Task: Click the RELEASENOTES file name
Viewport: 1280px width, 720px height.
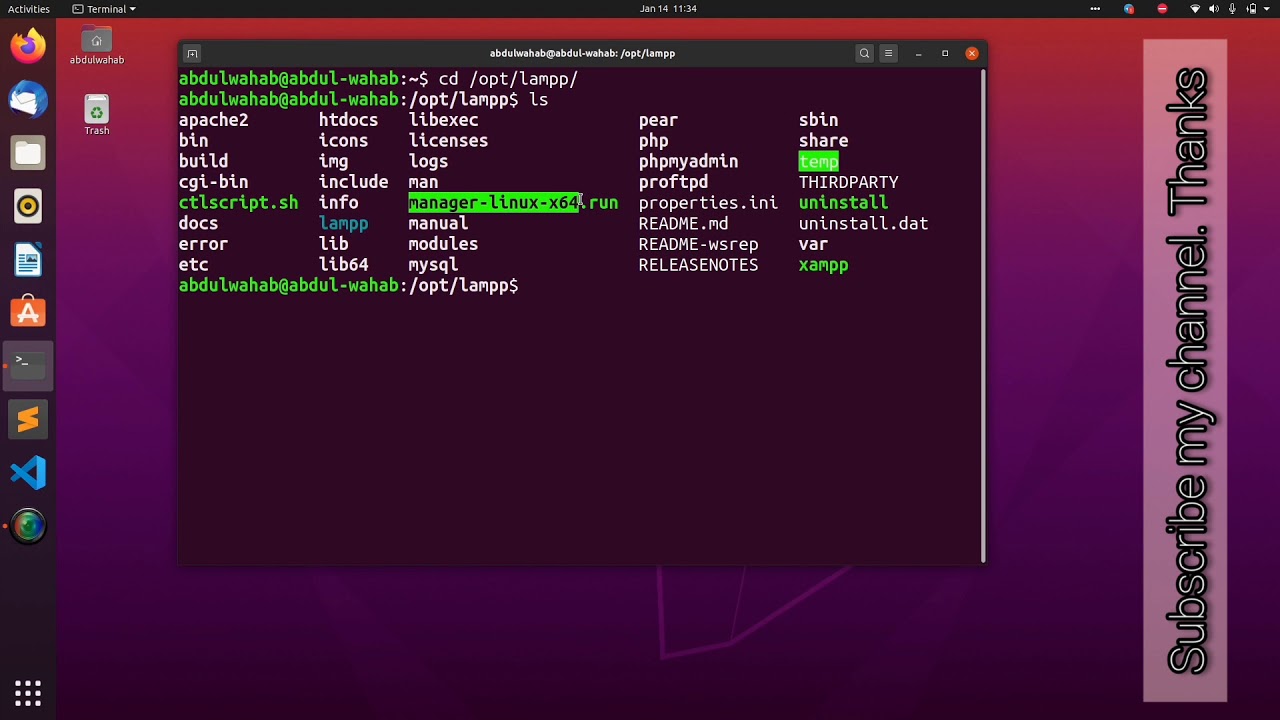Action: [x=698, y=265]
